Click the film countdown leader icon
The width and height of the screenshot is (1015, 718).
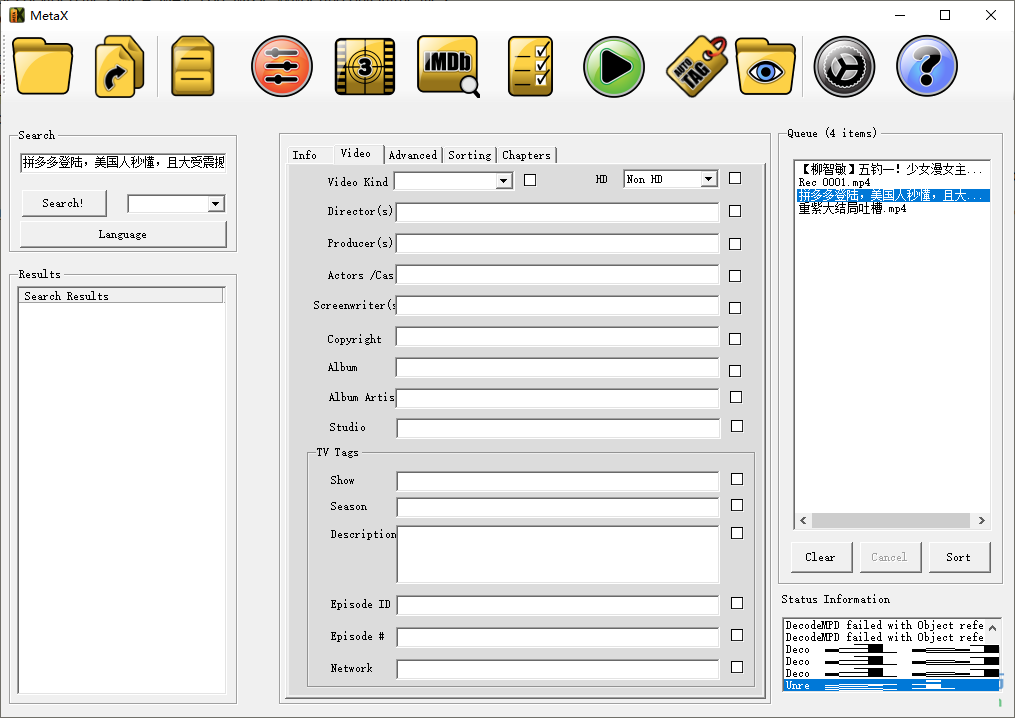point(364,66)
